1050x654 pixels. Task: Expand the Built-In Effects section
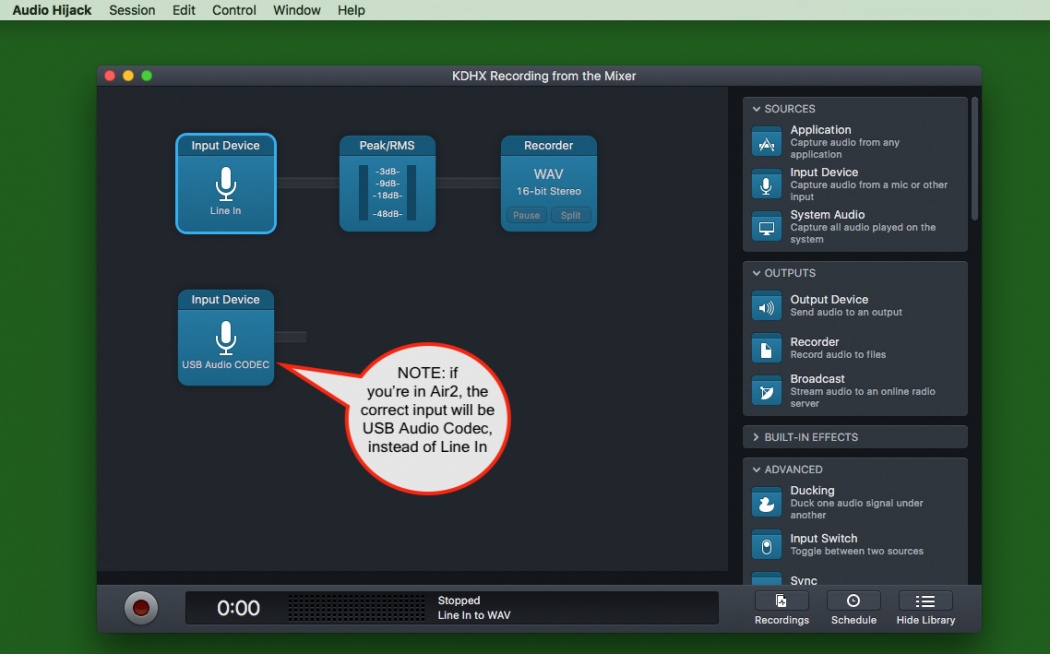(x=757, y=437)
